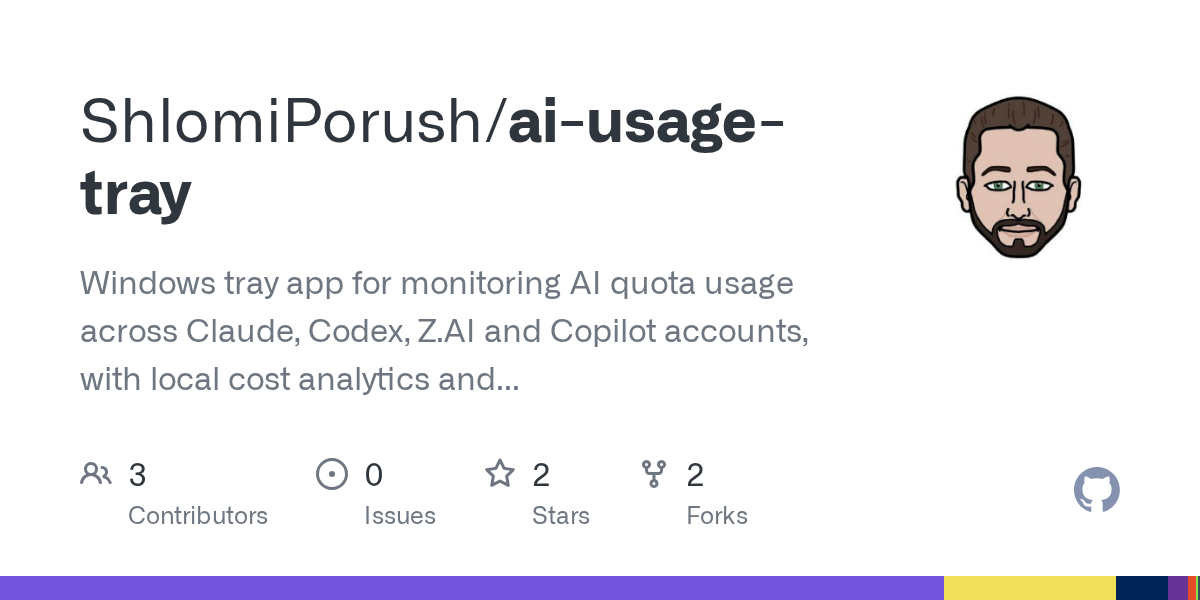Click the small dark purple language segment
Screen dimensions: 1200x600
click(x=1177, y=588)
